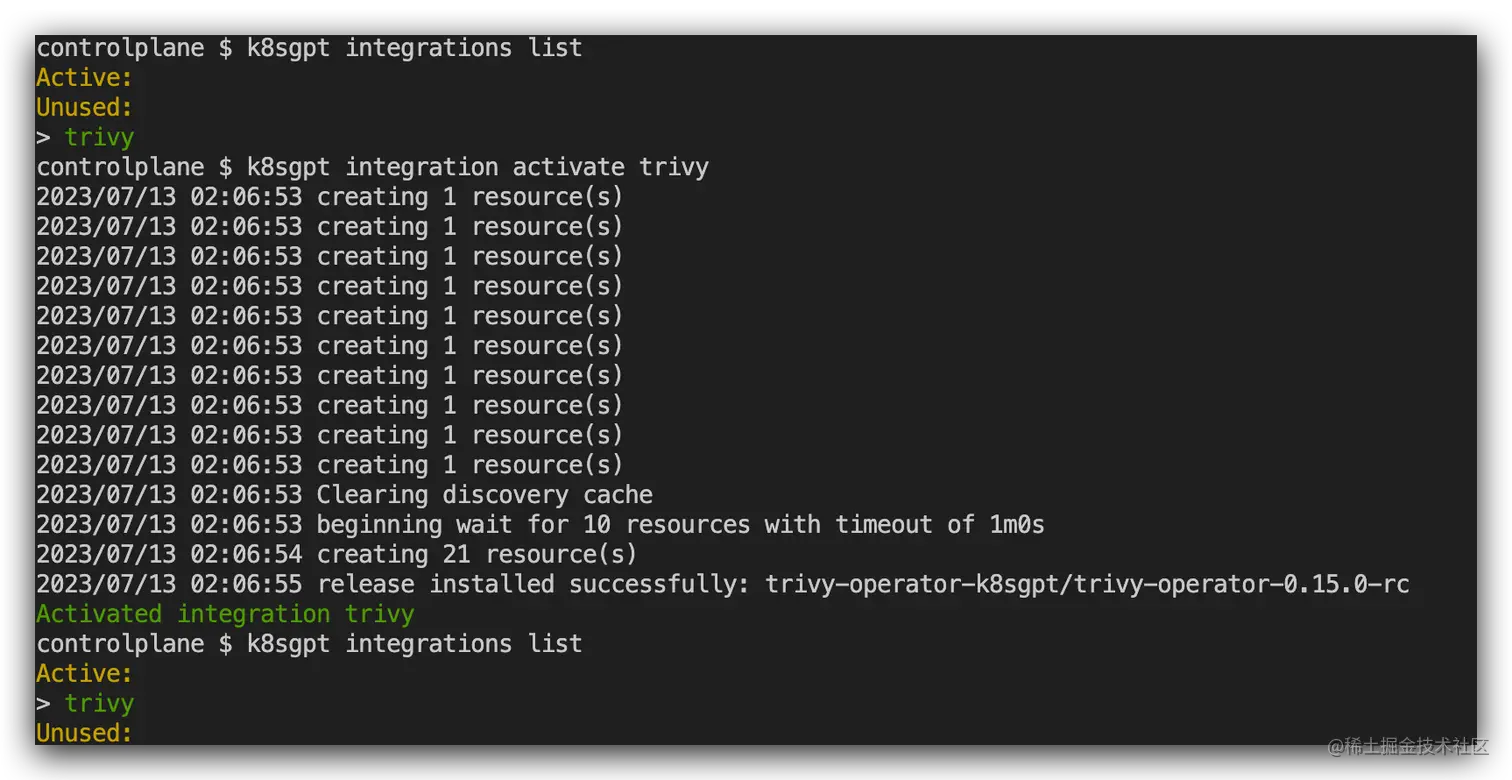Select the 'integrations list' command following 'Activated integration trivy'
1512x780 pixels.
pyautogui.click(x=464, y=643)
